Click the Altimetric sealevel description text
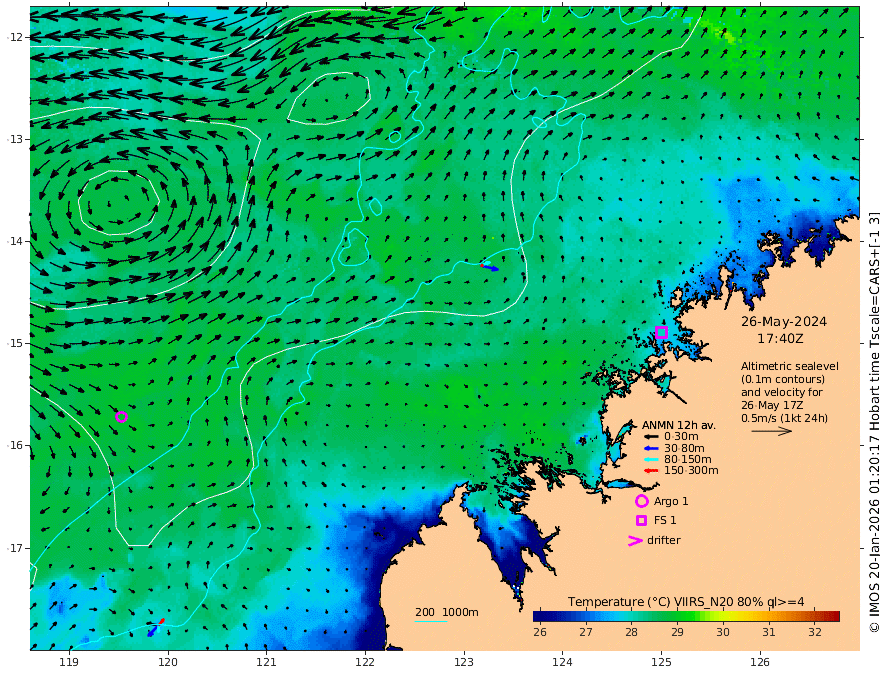 click(x=790, y=392)
